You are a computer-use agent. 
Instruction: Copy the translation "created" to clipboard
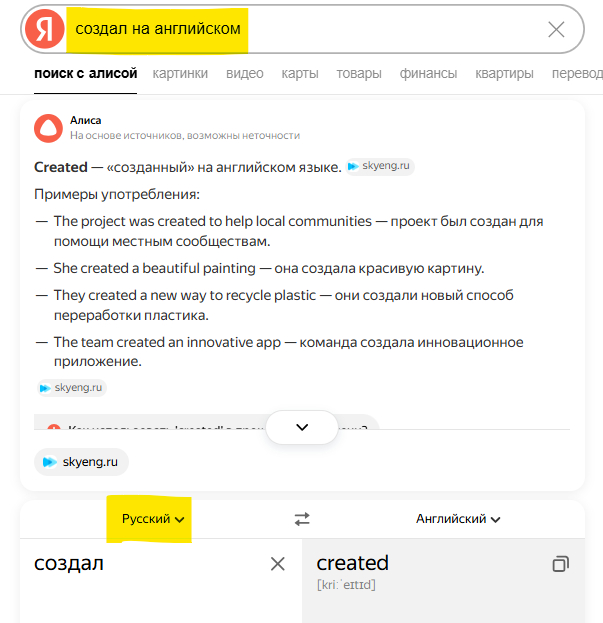coord(560,564)
